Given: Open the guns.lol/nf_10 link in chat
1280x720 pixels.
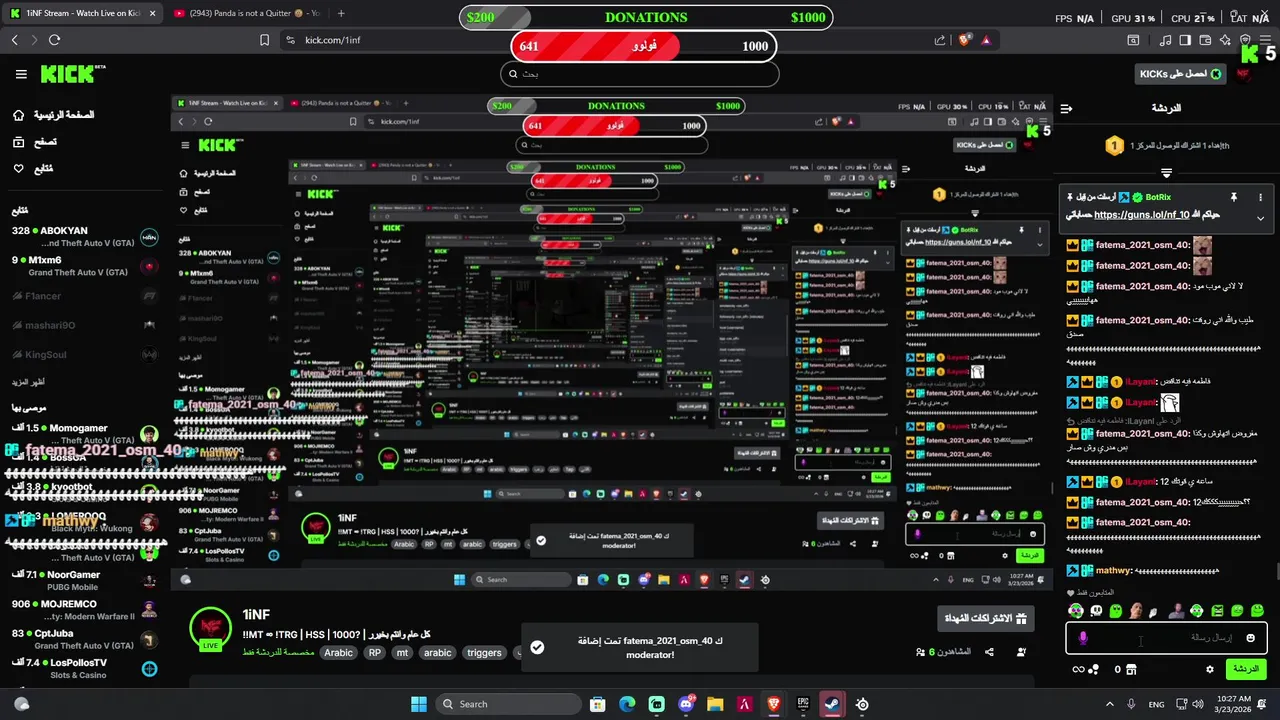Looking at the screenshot, I should [x=1141, y=214].
